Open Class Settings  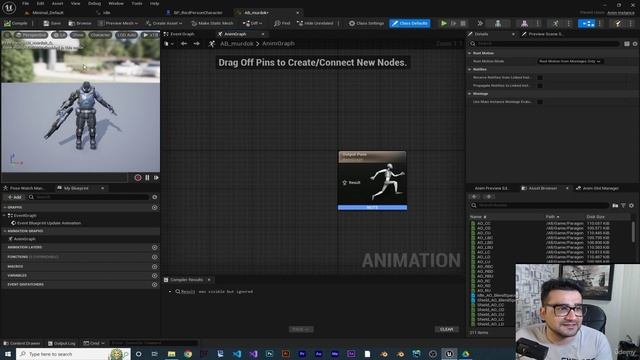366,23
